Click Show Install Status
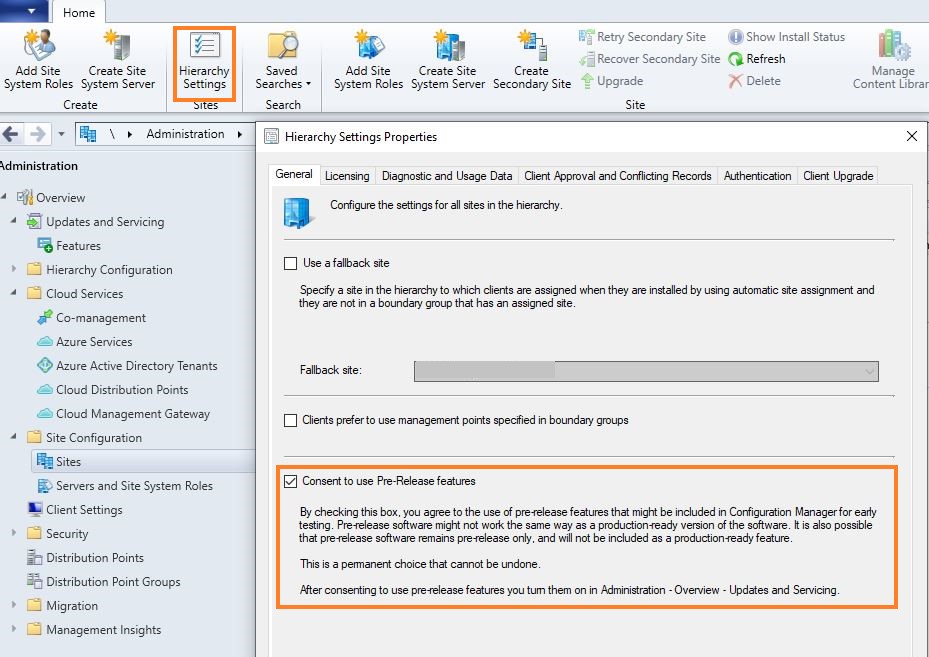Image resolution: width=929 pixels, height=657 pixels. pos(786,37)
